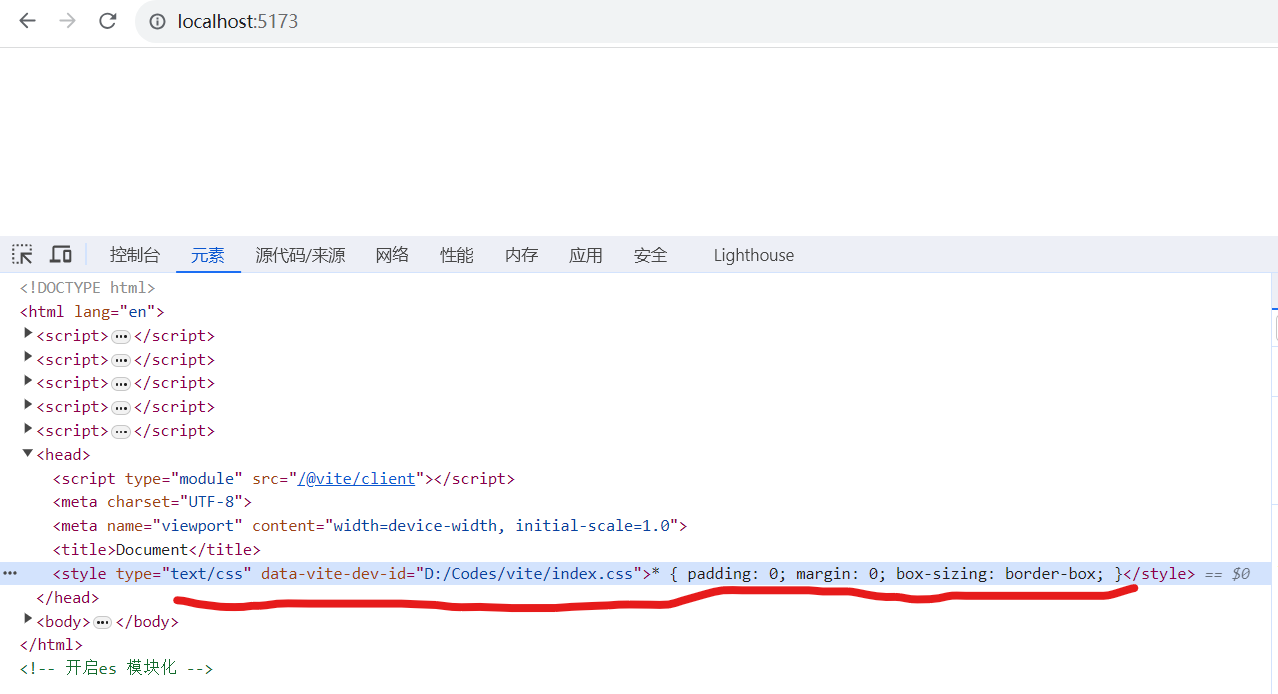Select the title Document node
This screenshot has height=694, width=1278.
(x=157, y=550)
